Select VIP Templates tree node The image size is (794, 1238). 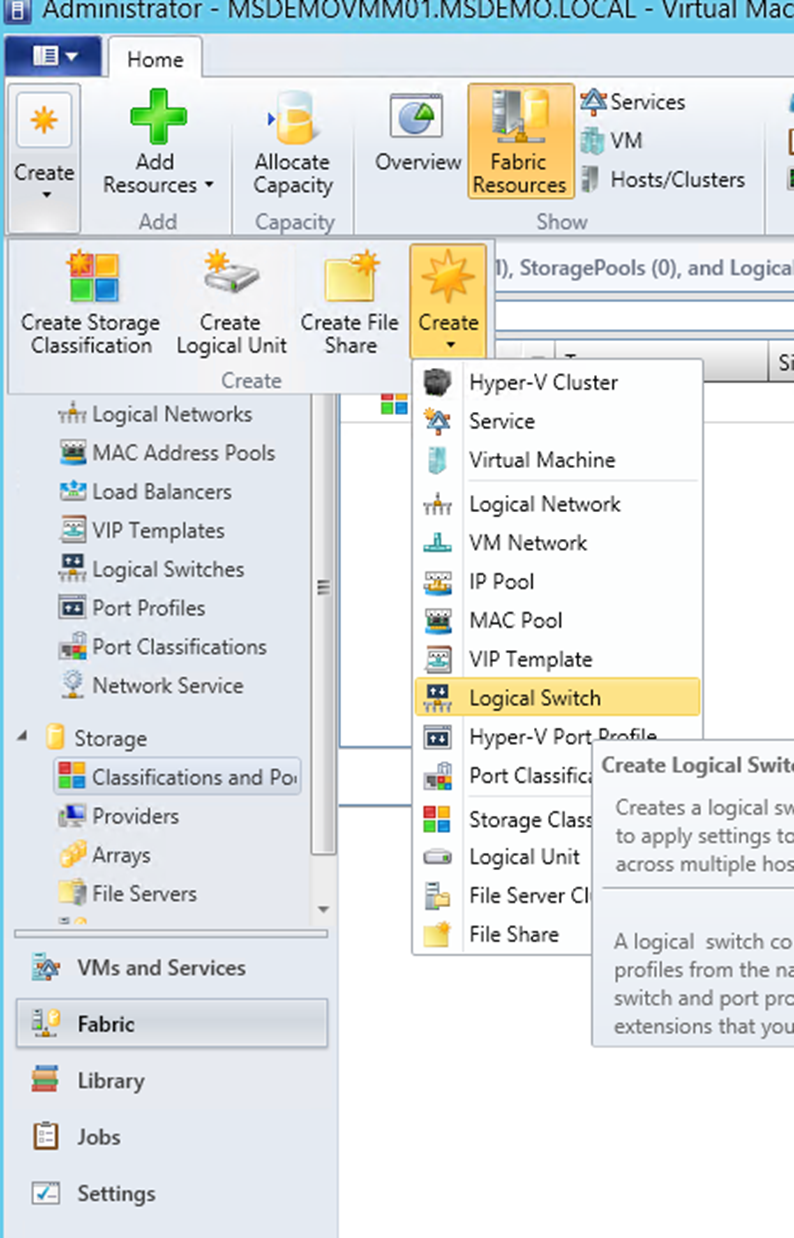click(158, 531)
